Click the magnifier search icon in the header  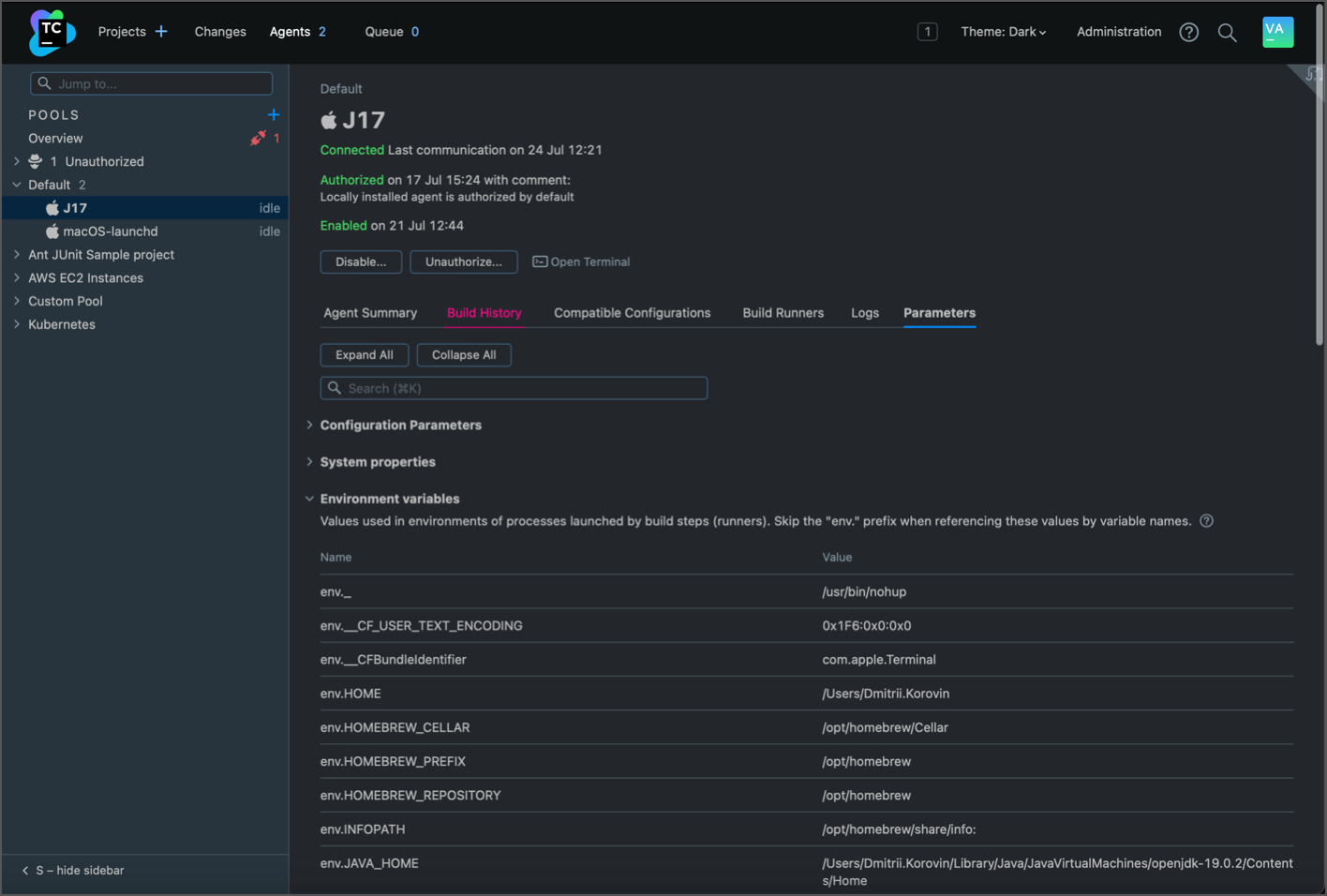[1228, 32]
